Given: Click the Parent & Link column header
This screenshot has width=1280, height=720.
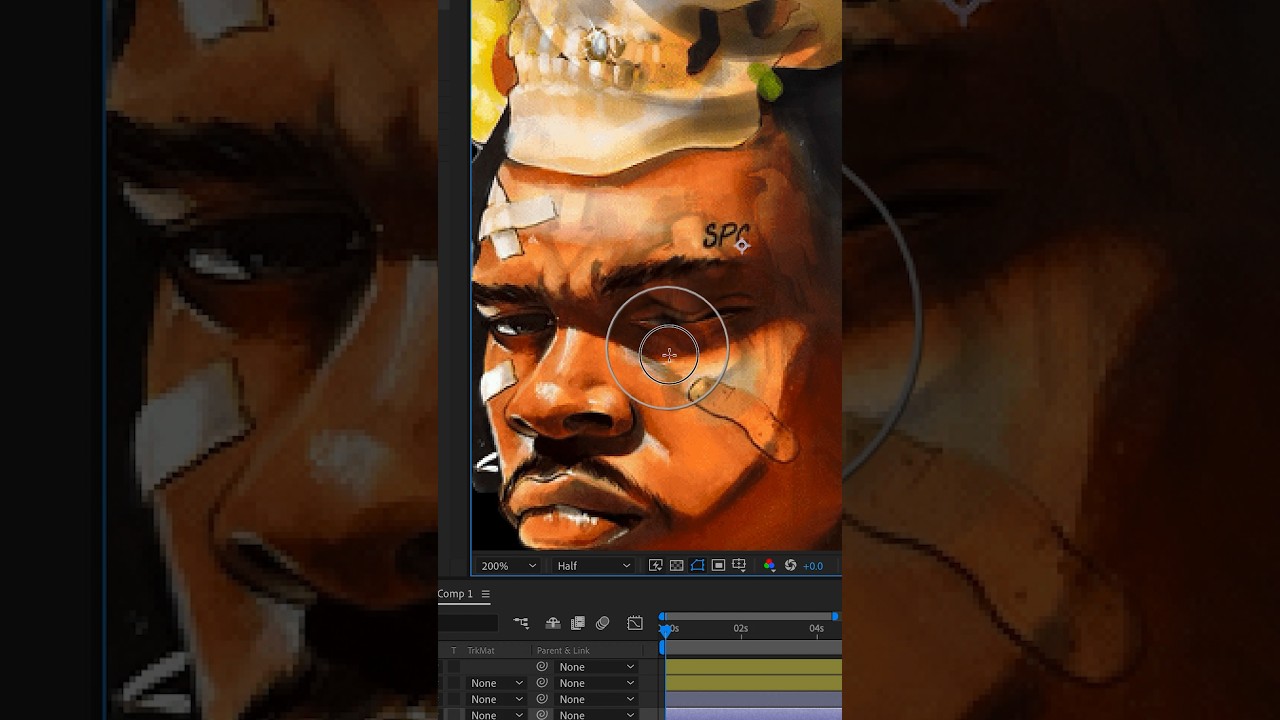Looking at the screenshot, I should click(x=563, y=651).
